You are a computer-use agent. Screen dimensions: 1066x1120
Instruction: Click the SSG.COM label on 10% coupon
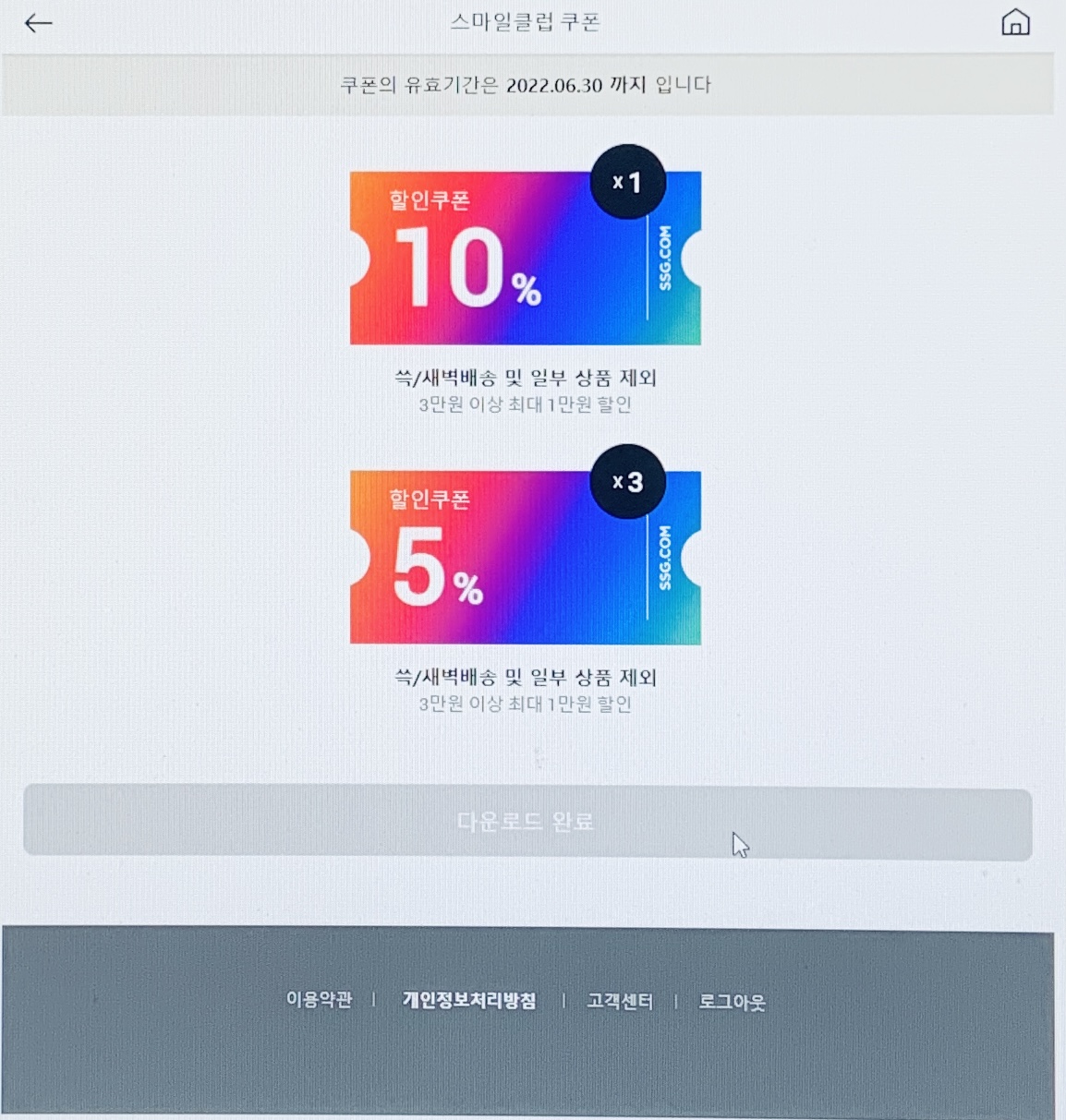coord(665,258)
